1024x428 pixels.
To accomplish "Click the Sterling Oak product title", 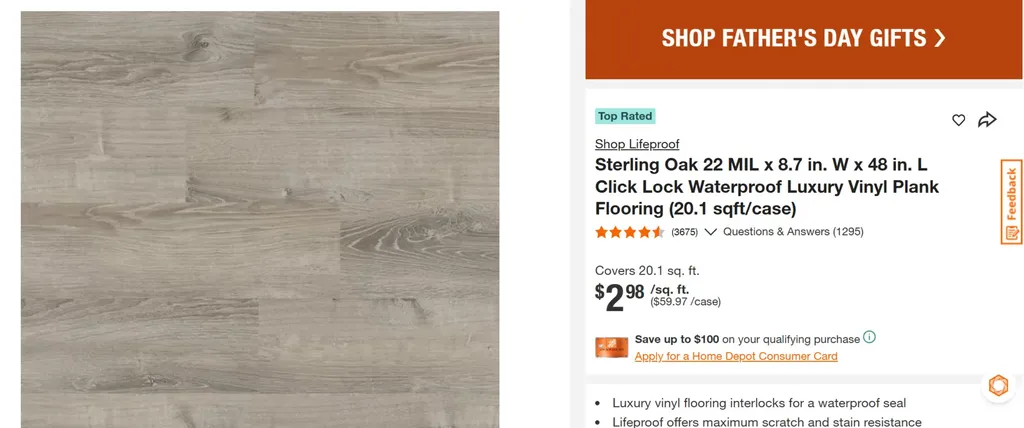I will coord(767,186).
